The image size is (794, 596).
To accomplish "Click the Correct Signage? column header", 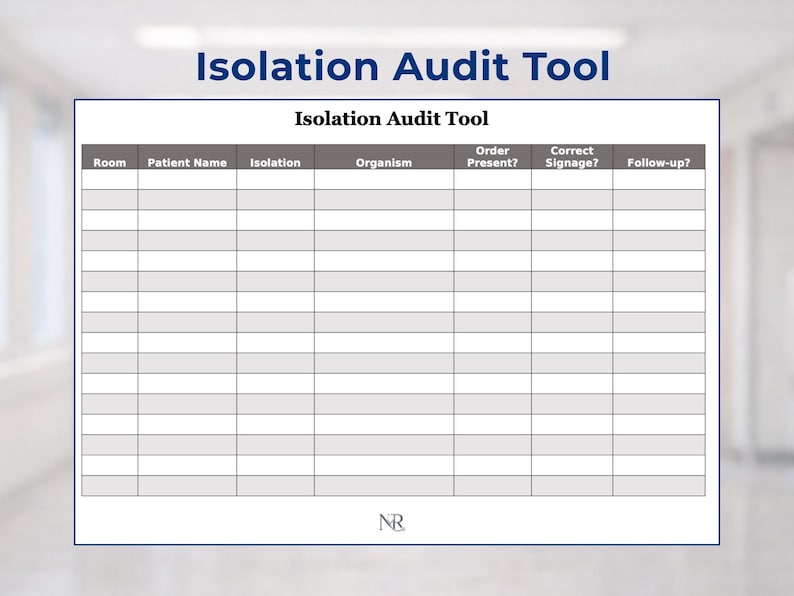I will tap(572, 156).
